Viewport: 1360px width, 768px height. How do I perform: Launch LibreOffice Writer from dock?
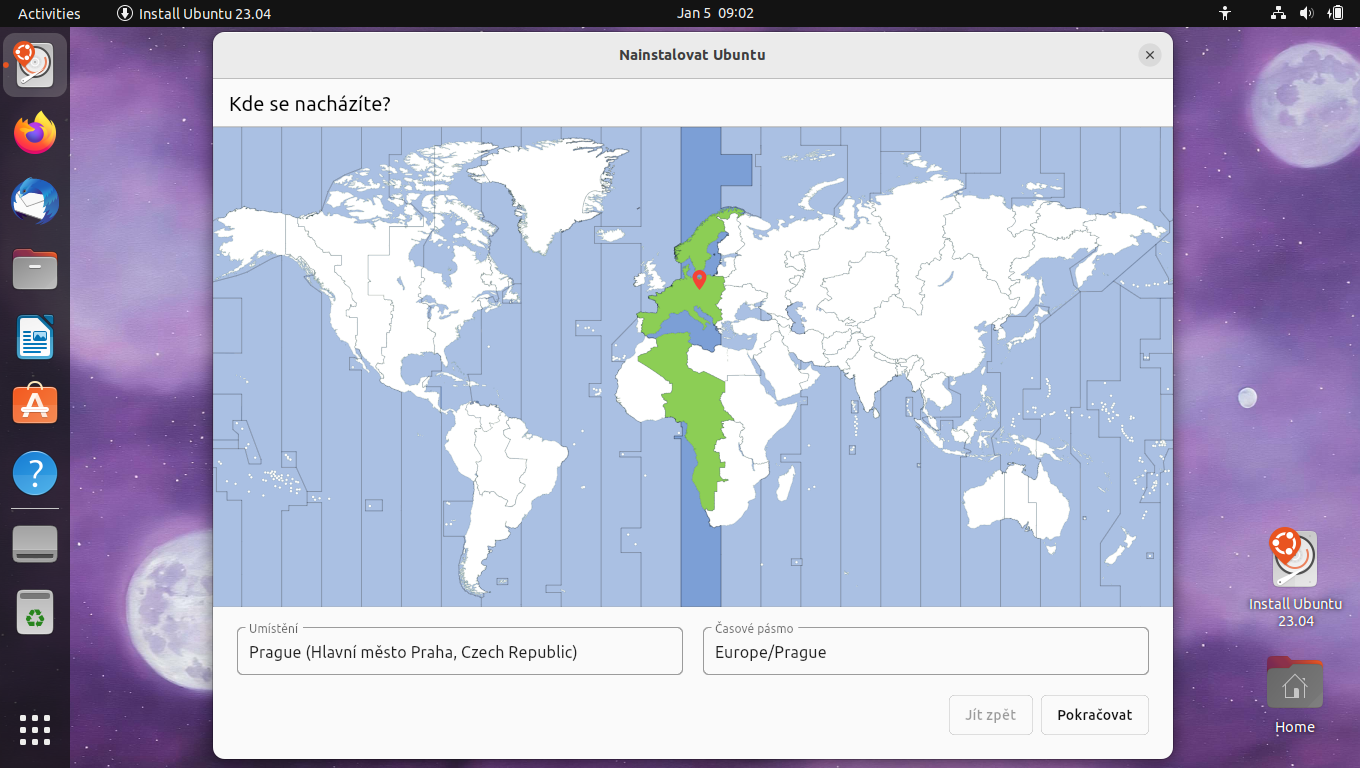point(35,337)
